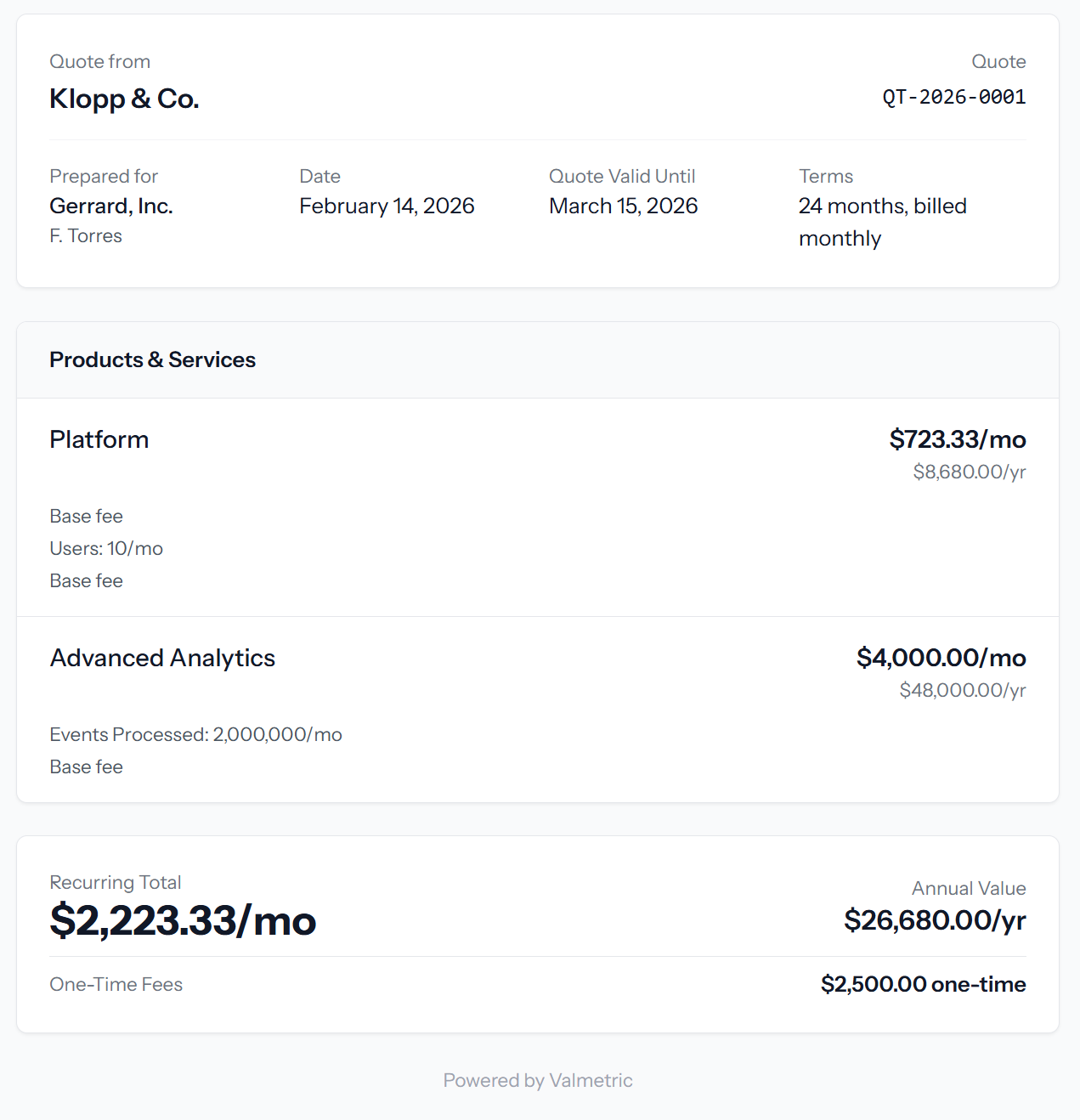Select the F. Torres contact name

click(x=85, y=235)
